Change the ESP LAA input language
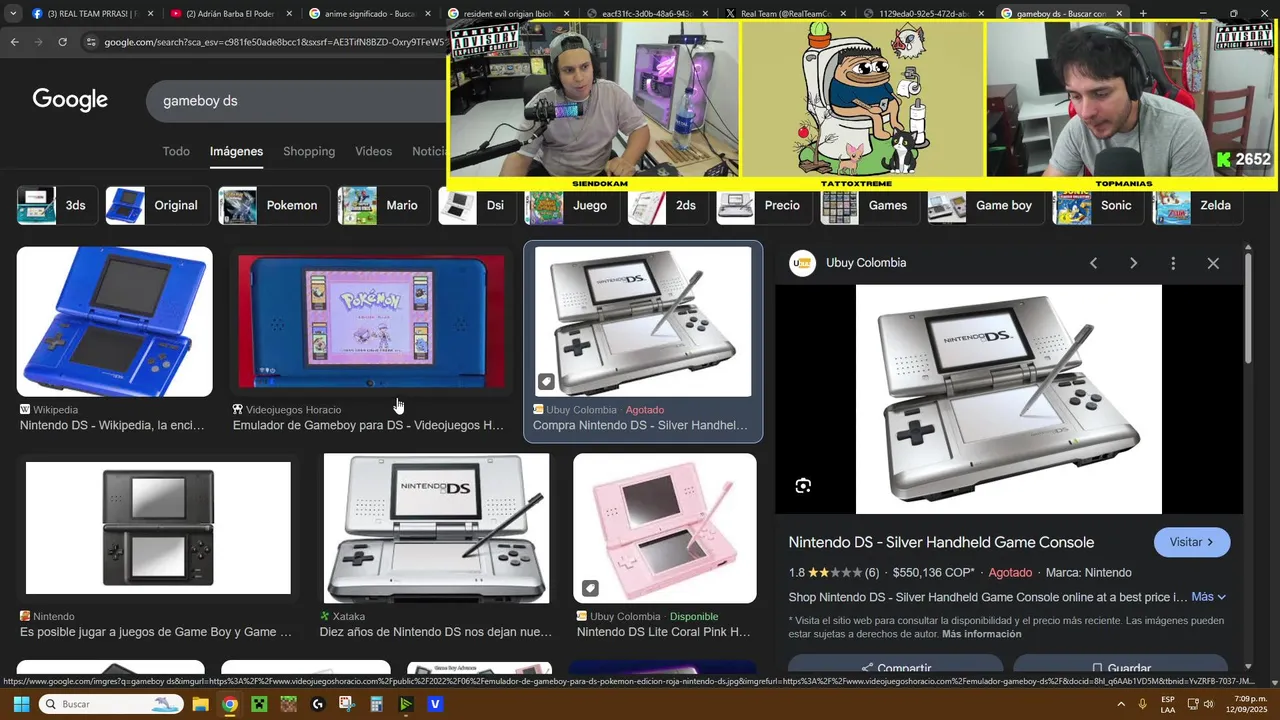This screenshot has height=720, width=1280. (x=1168, y=704)
